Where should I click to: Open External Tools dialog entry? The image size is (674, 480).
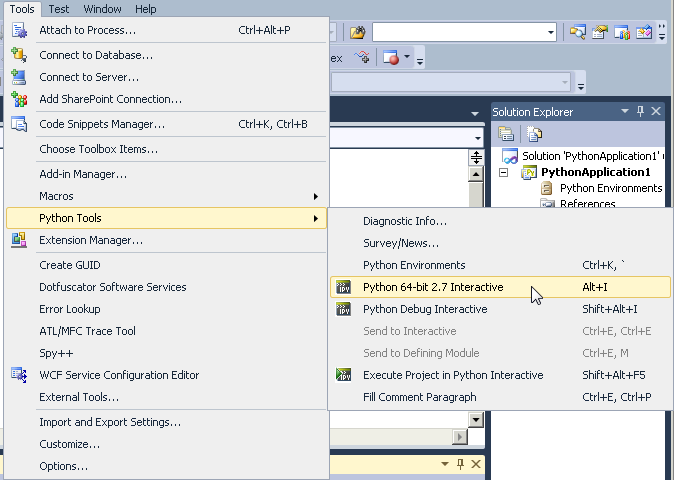pos(166,397)
